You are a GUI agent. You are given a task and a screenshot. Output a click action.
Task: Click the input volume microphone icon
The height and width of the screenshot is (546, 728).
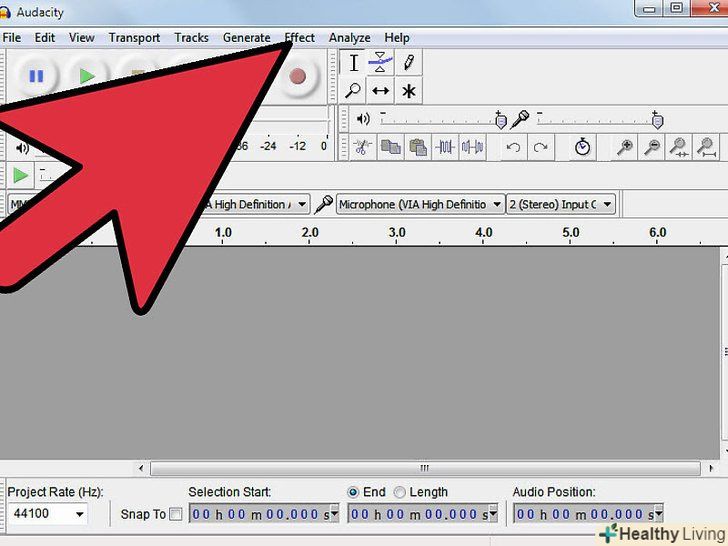520,119
